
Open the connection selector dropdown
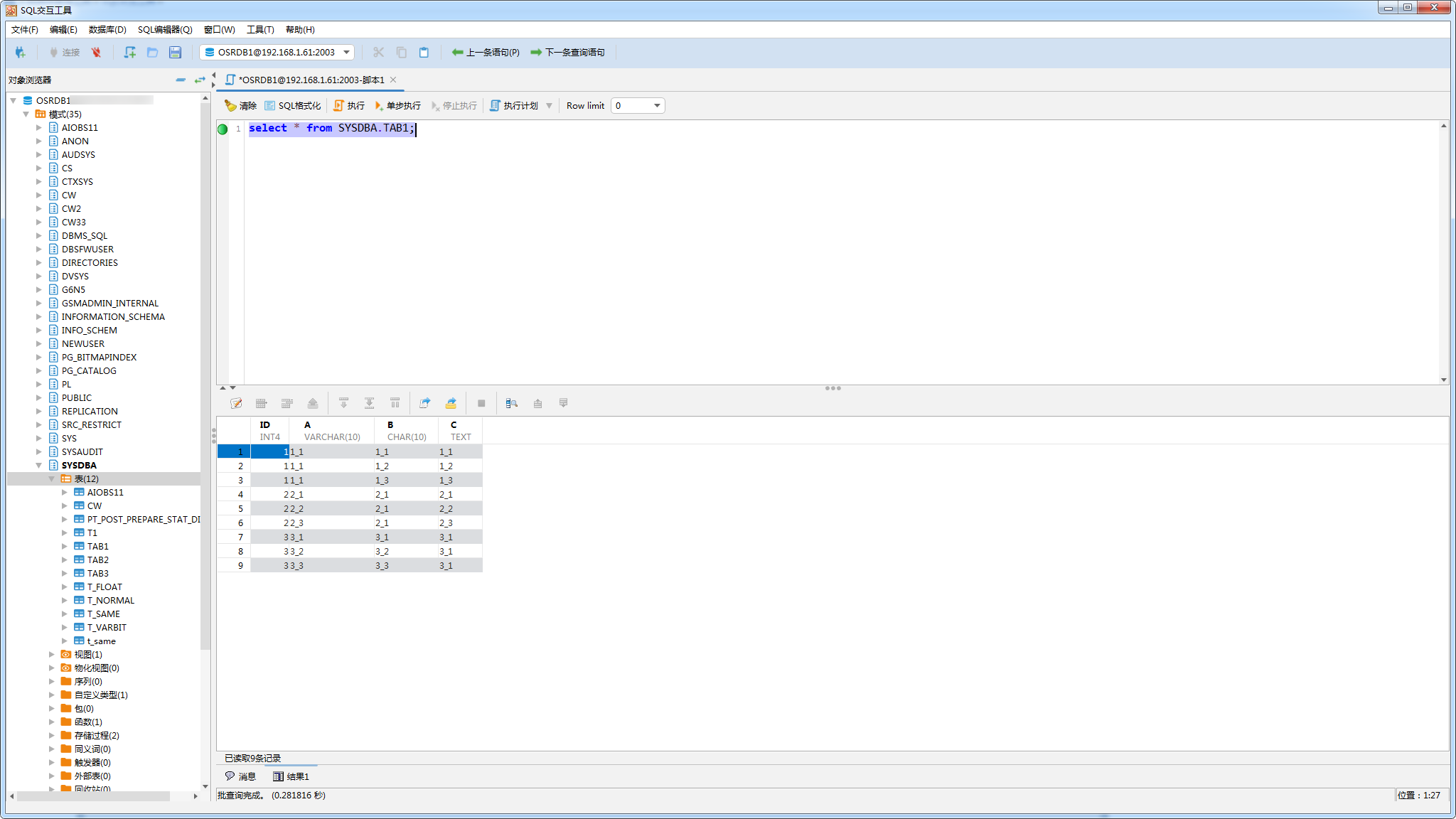(346, 52)
